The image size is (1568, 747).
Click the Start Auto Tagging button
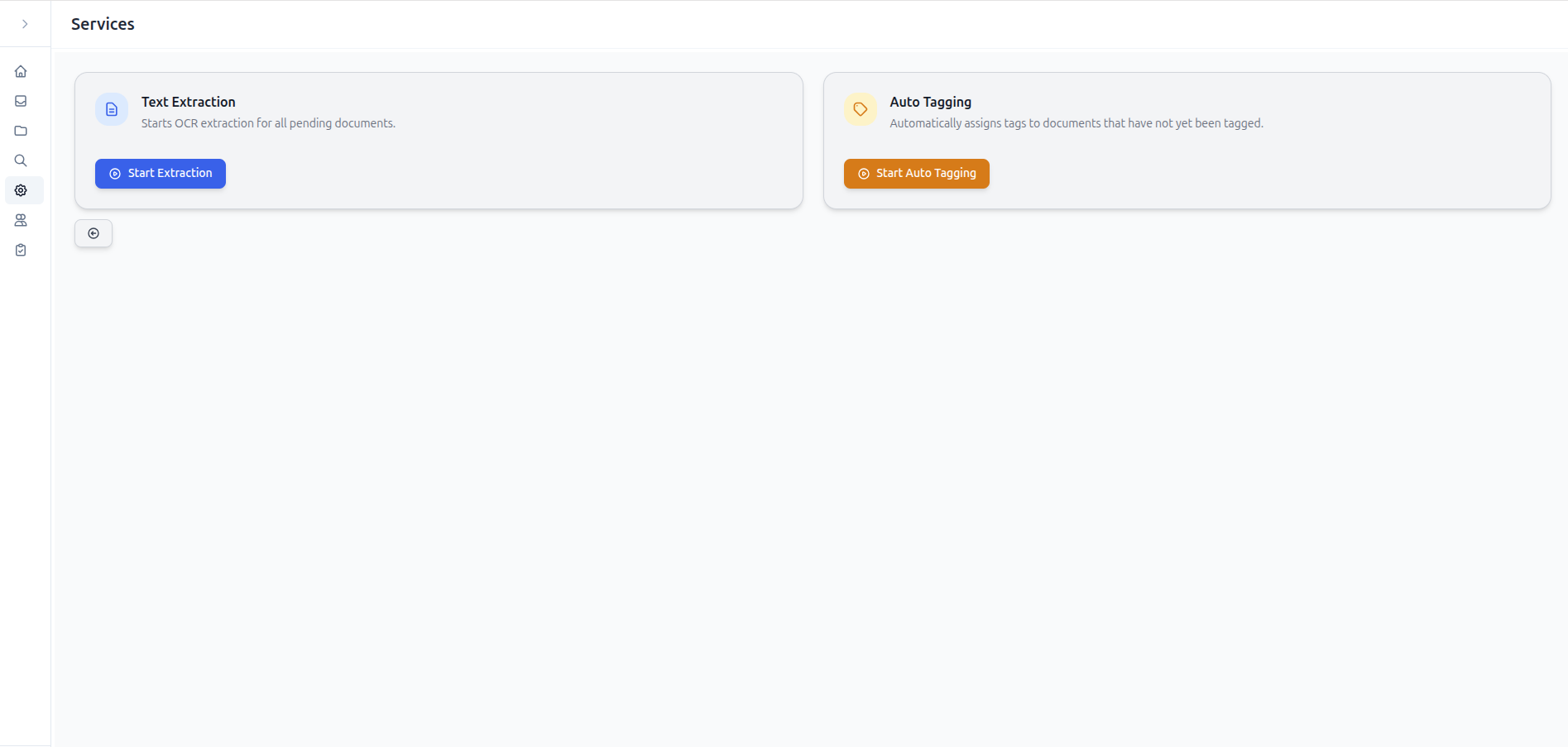point(917,174)
